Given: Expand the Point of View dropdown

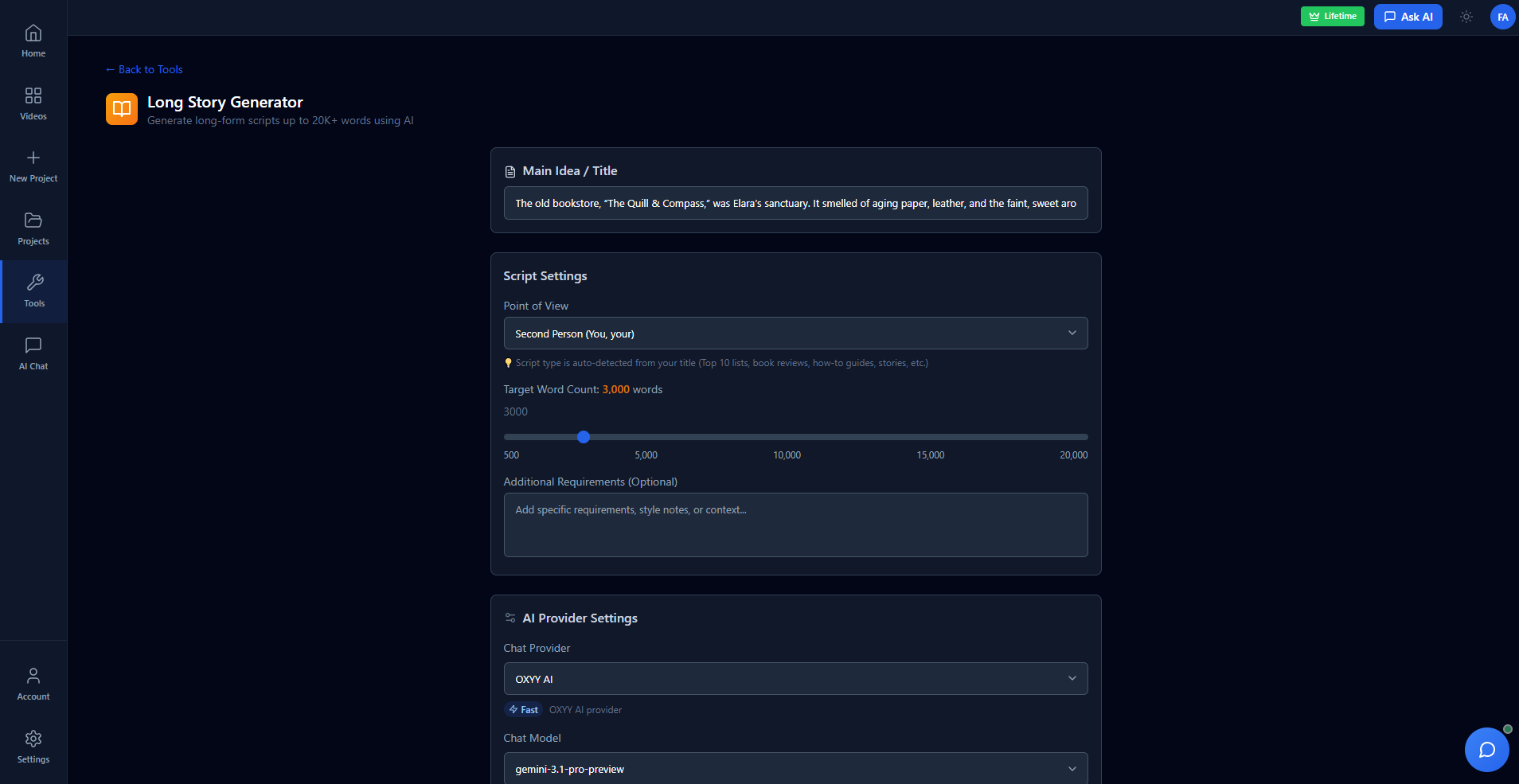Looking at the screenshot, I should click(795, 333).
